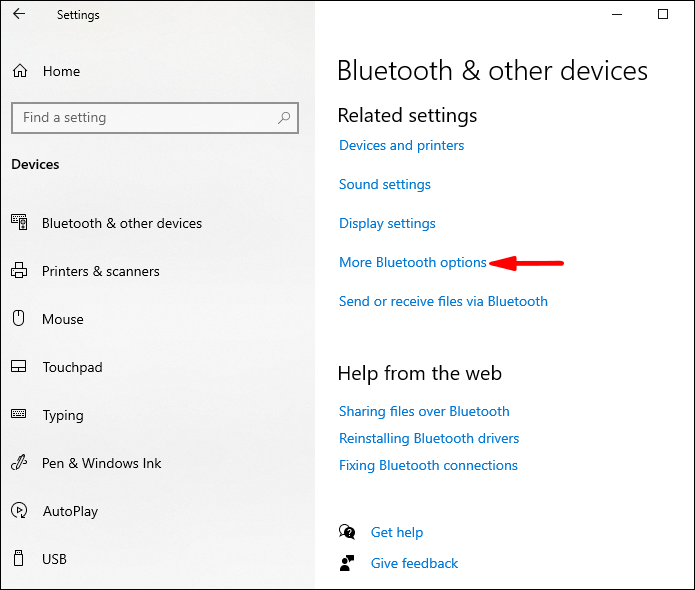Click the Pen & Windows Ink icon
This screenshot has width=695, height=590.
[x=19, y=463]
